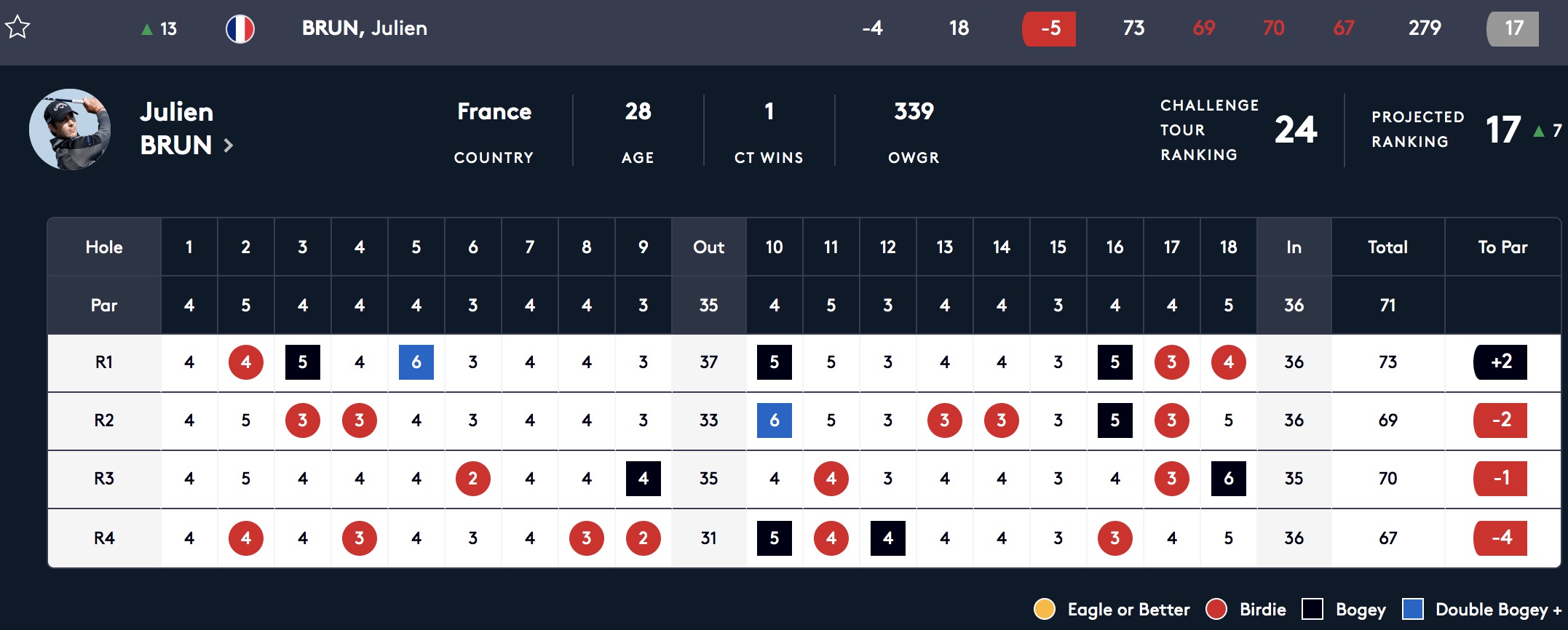This screenshot has height=630, width=1568.
Task: Click the R1 +2 to-par badge
Action: point(1500,362)
